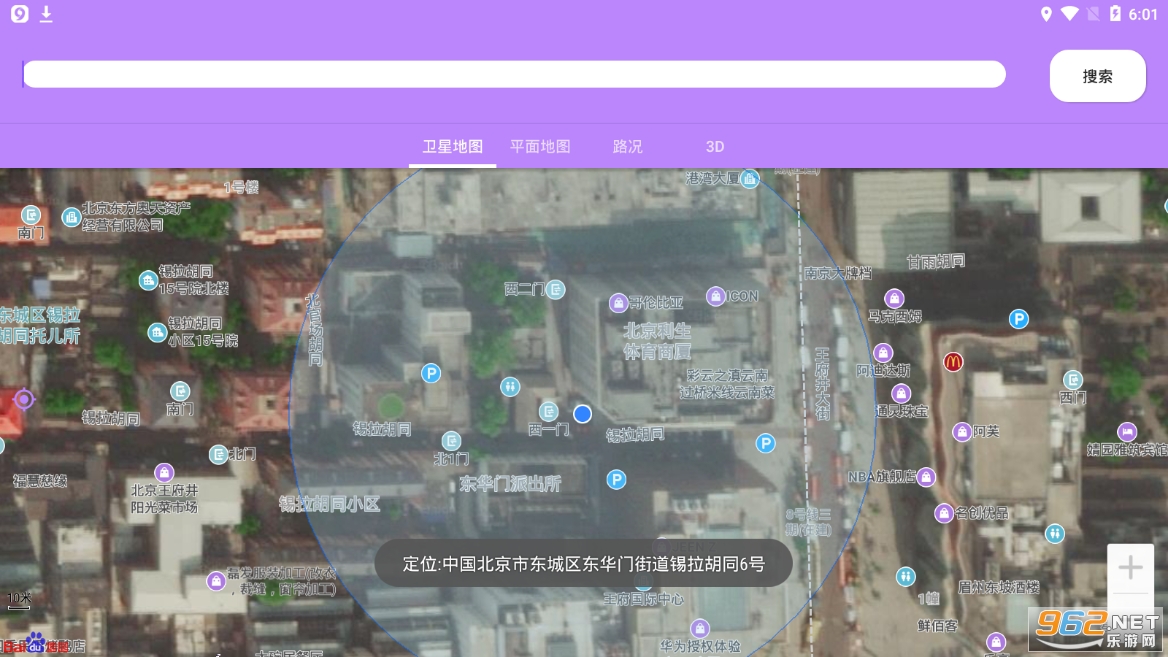
Task: Tap the 北1门 gate marker icon
Action: point(452,441)
